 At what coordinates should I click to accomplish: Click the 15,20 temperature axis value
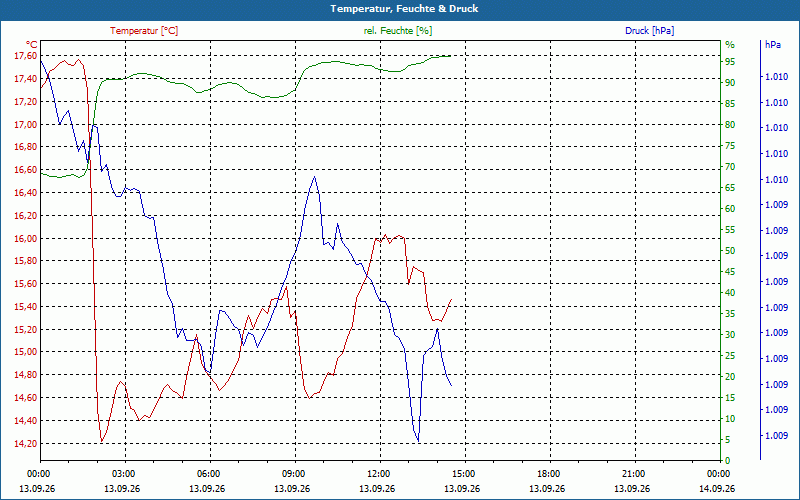[x=25, y=330]
